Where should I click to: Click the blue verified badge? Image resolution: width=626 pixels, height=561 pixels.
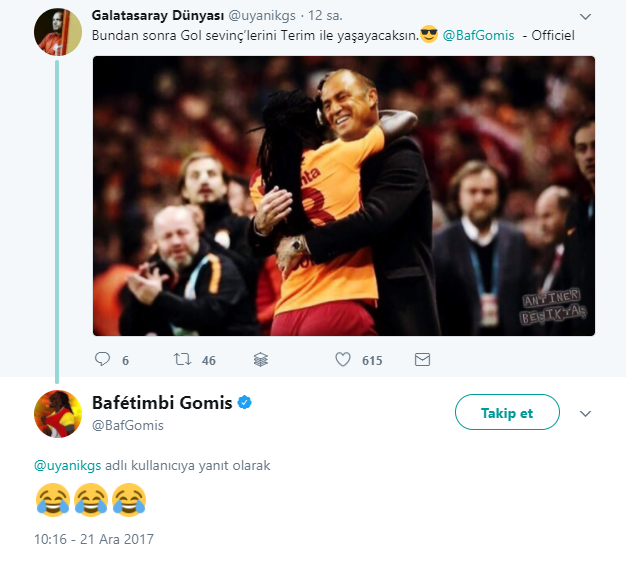[244, 403]
